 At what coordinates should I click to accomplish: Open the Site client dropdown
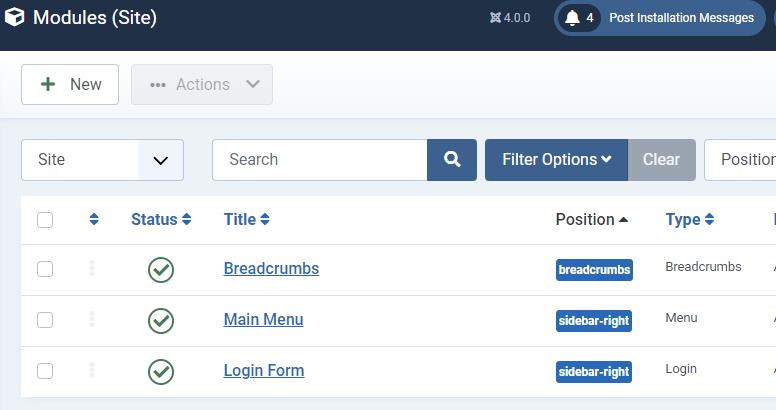tap(102, 160)
